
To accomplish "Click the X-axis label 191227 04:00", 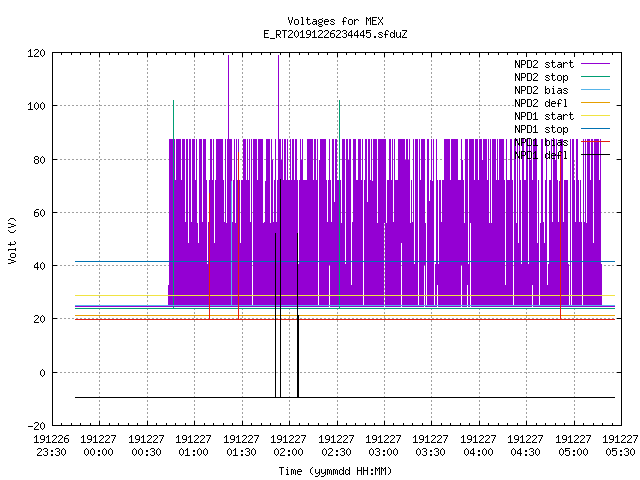I will point(478,446).
